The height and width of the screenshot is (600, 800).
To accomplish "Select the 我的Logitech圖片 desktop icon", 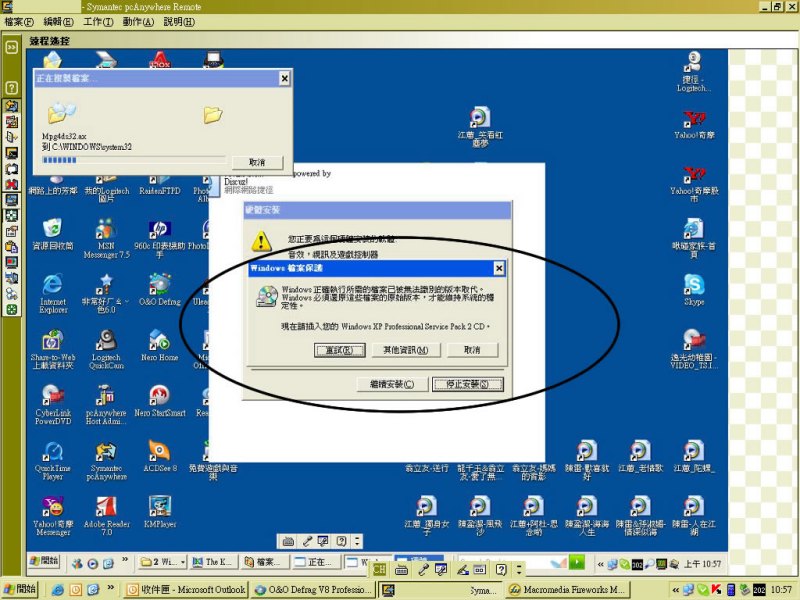I will (x=106, y=189).
